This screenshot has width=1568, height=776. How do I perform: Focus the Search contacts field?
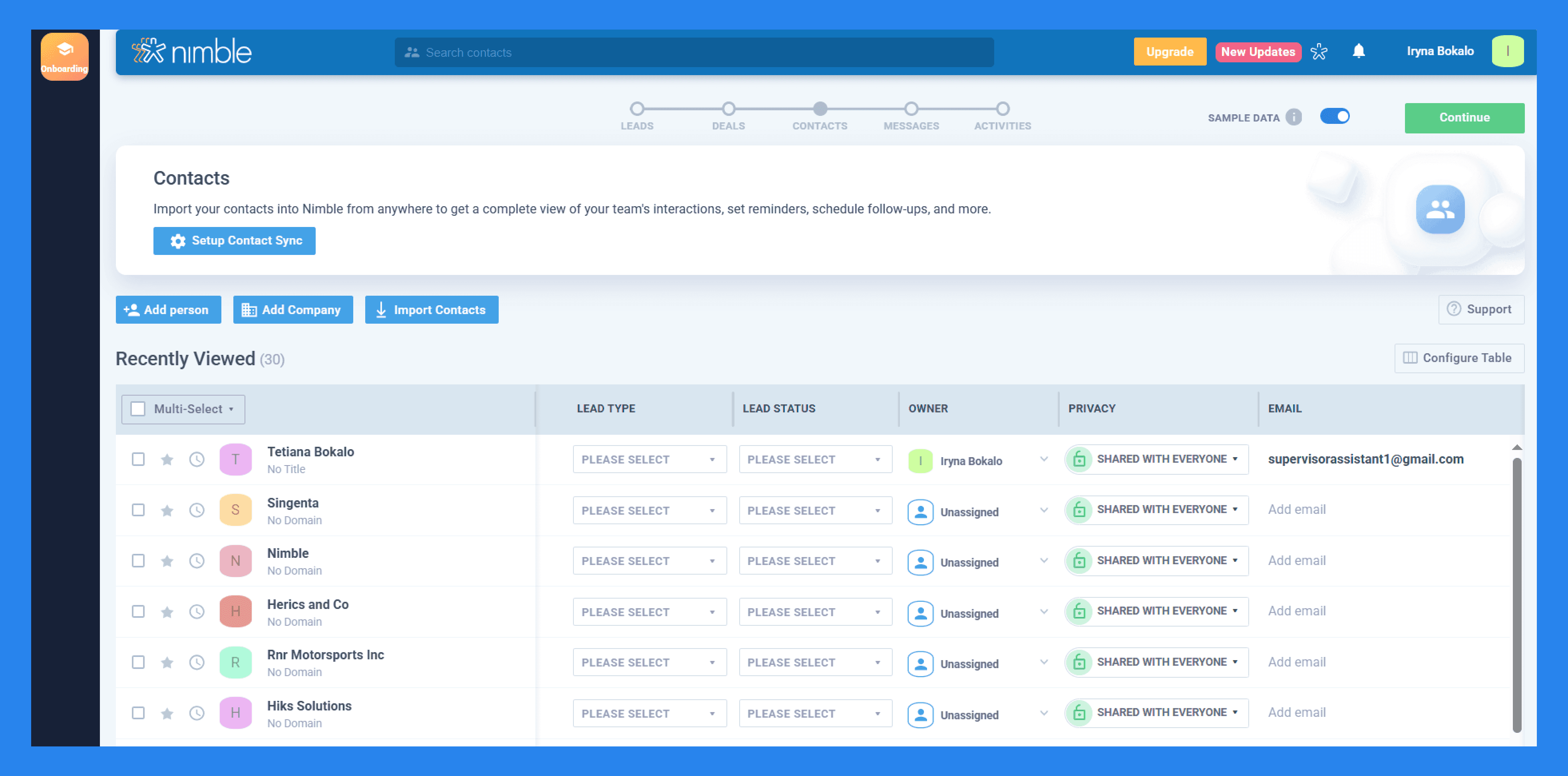pyautogui.click(x=694, y=52)
